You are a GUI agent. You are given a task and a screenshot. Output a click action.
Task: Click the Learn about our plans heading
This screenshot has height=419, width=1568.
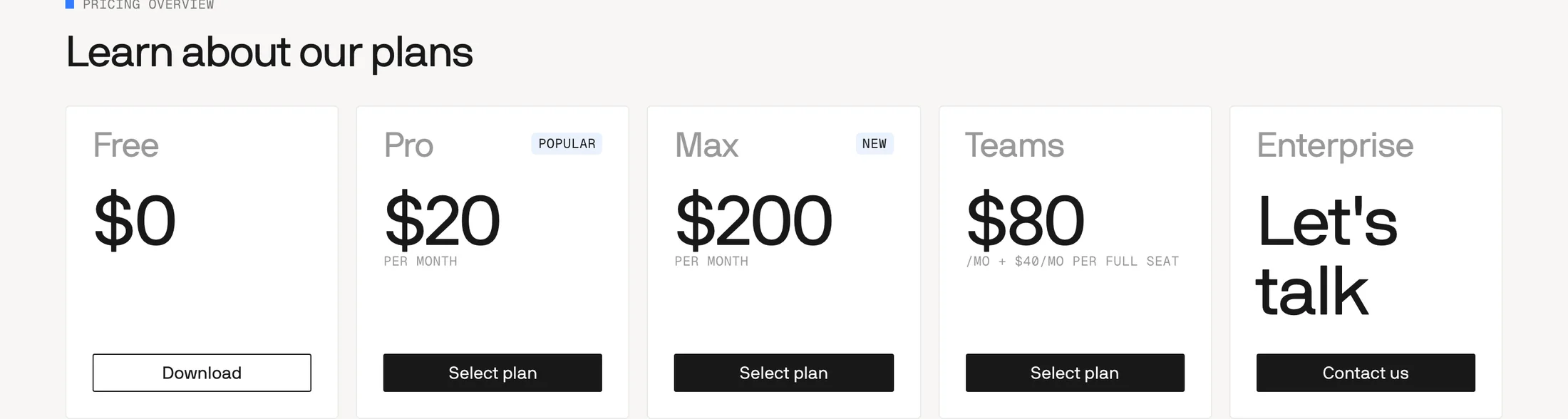coord(269,53)
